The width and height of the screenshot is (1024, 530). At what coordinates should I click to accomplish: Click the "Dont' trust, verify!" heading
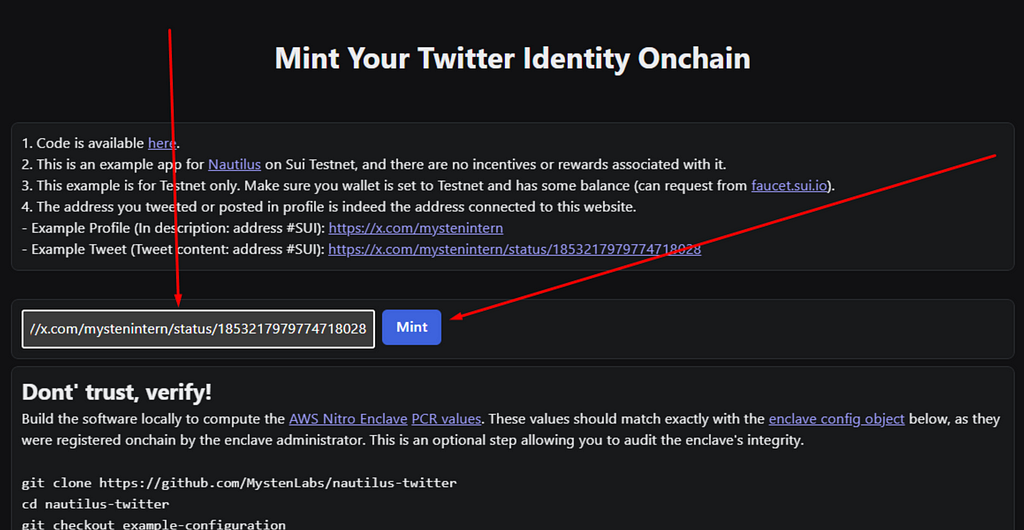click(116, 392)
